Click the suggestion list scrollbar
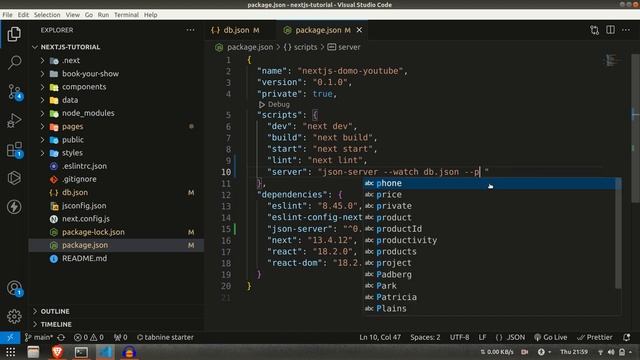 [618, 233]
